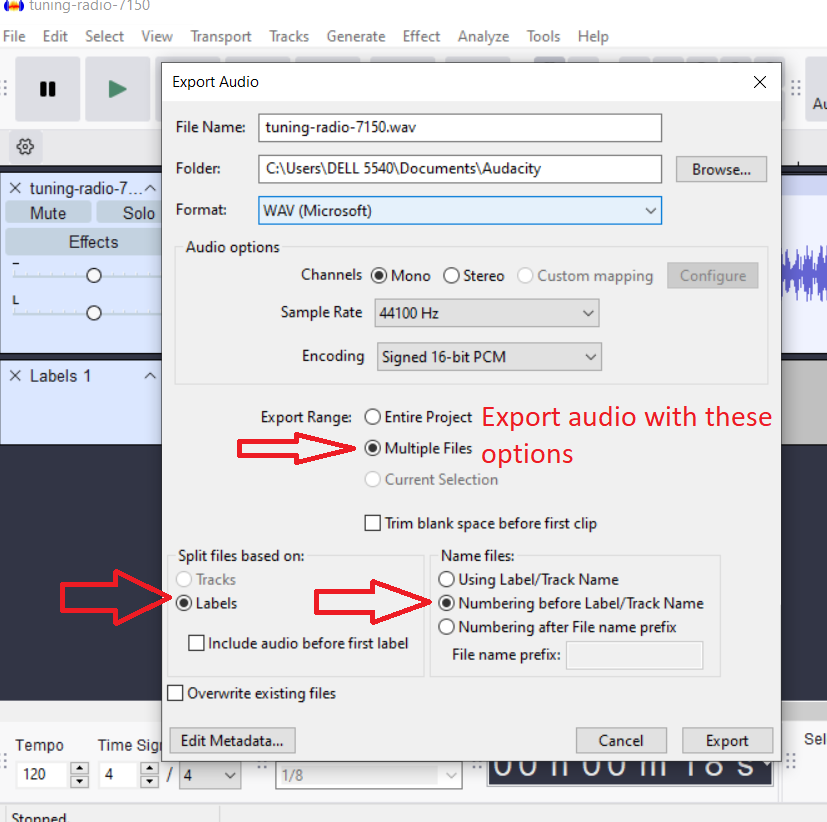Click the Edit Metadata... button
The width and height of the screenshot is (827, 822).
pos(232,741)
